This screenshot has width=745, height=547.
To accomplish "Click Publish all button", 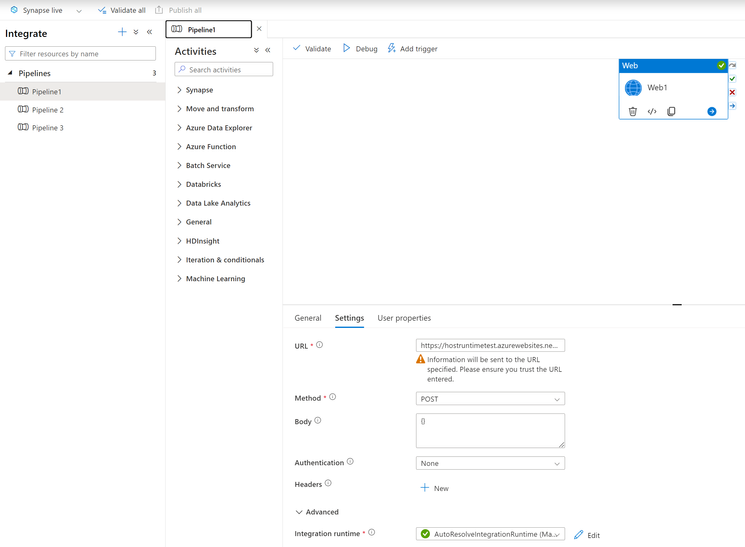I will pos(178,10).
